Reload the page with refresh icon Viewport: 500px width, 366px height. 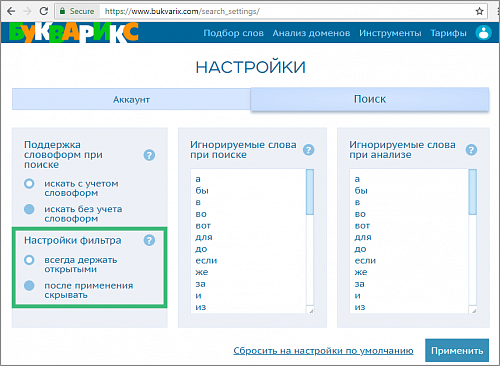(44, 11)
